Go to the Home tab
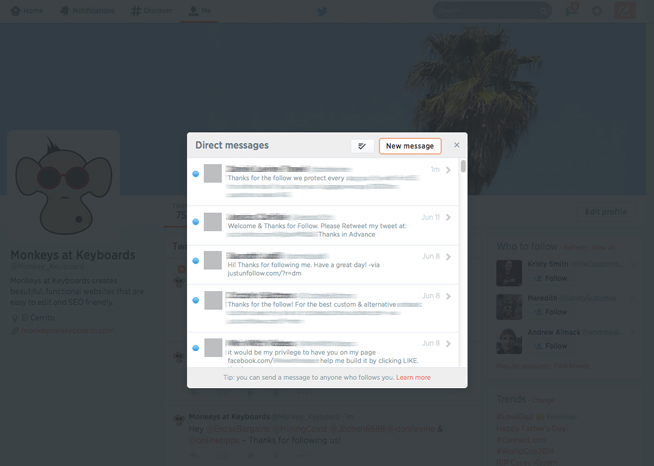 [27, 10]
